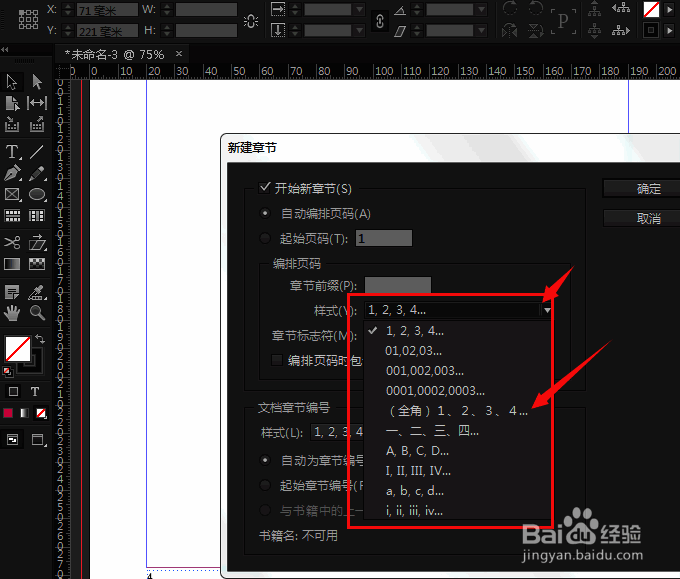Select the Ellipse tool

pyautogui.click(x=37, y=195)
